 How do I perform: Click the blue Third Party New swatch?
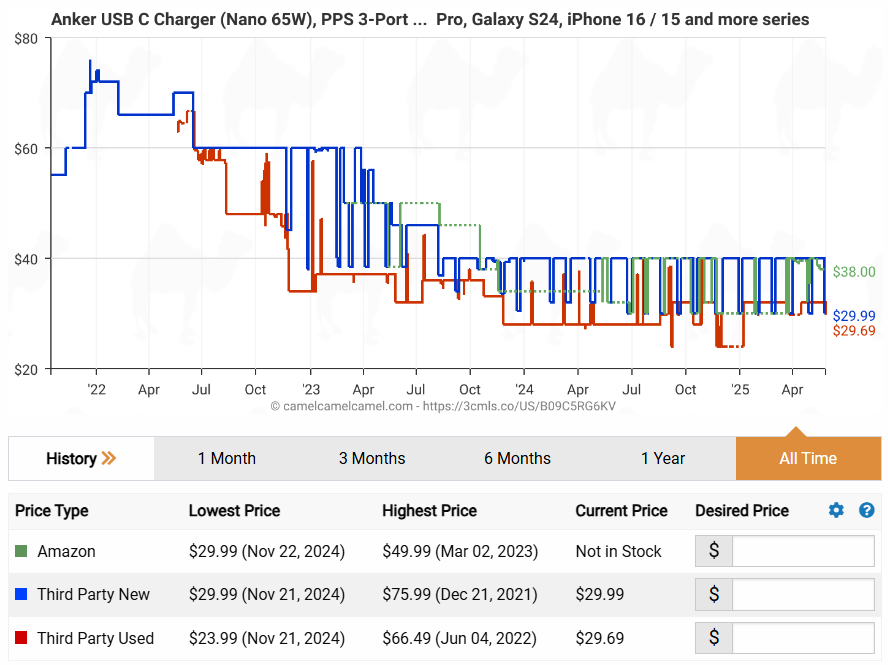tap(22, 595)
